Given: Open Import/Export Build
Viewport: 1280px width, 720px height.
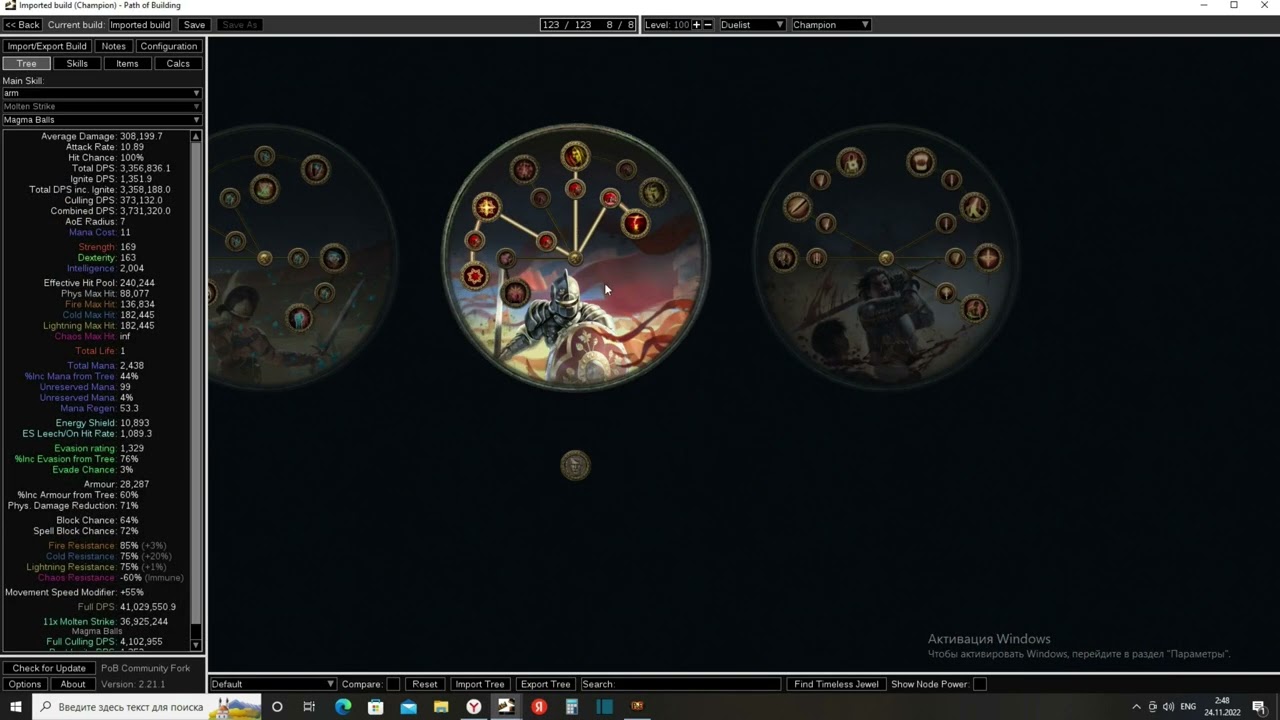Looking at the screenshot, I should (47, 46).
